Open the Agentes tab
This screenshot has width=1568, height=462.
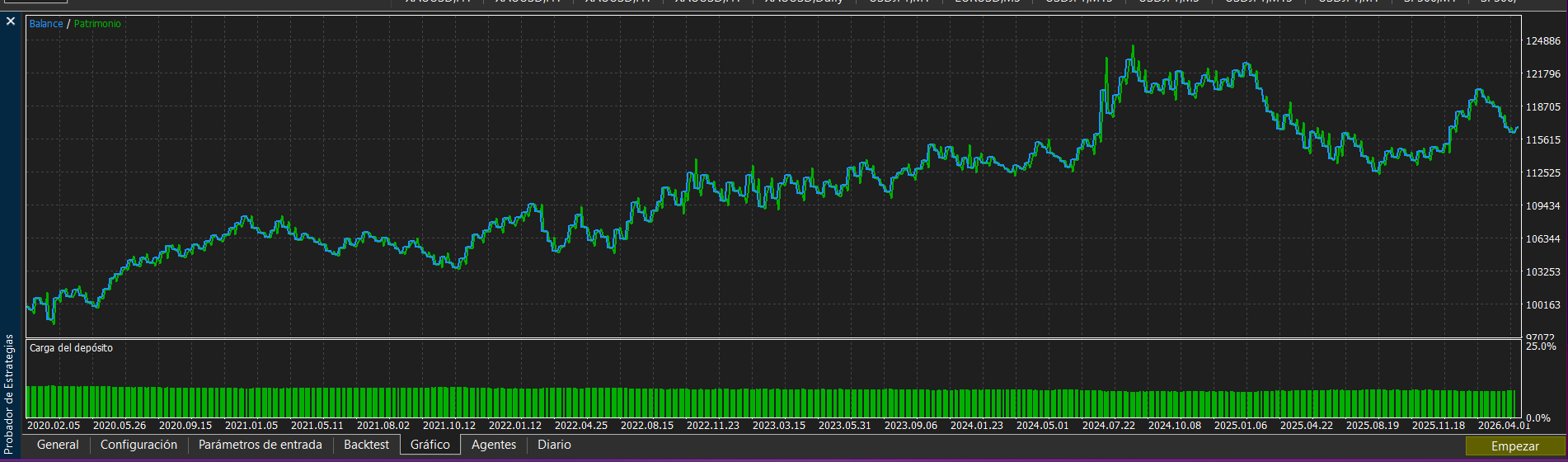[494, 445]
